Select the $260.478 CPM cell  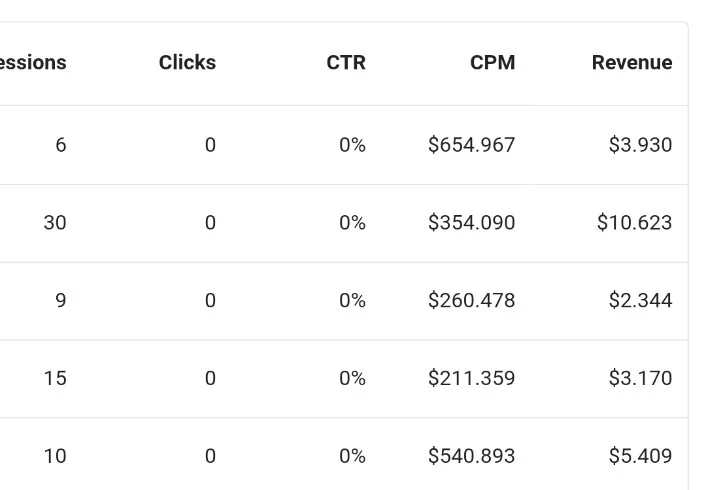coord(471,300)
